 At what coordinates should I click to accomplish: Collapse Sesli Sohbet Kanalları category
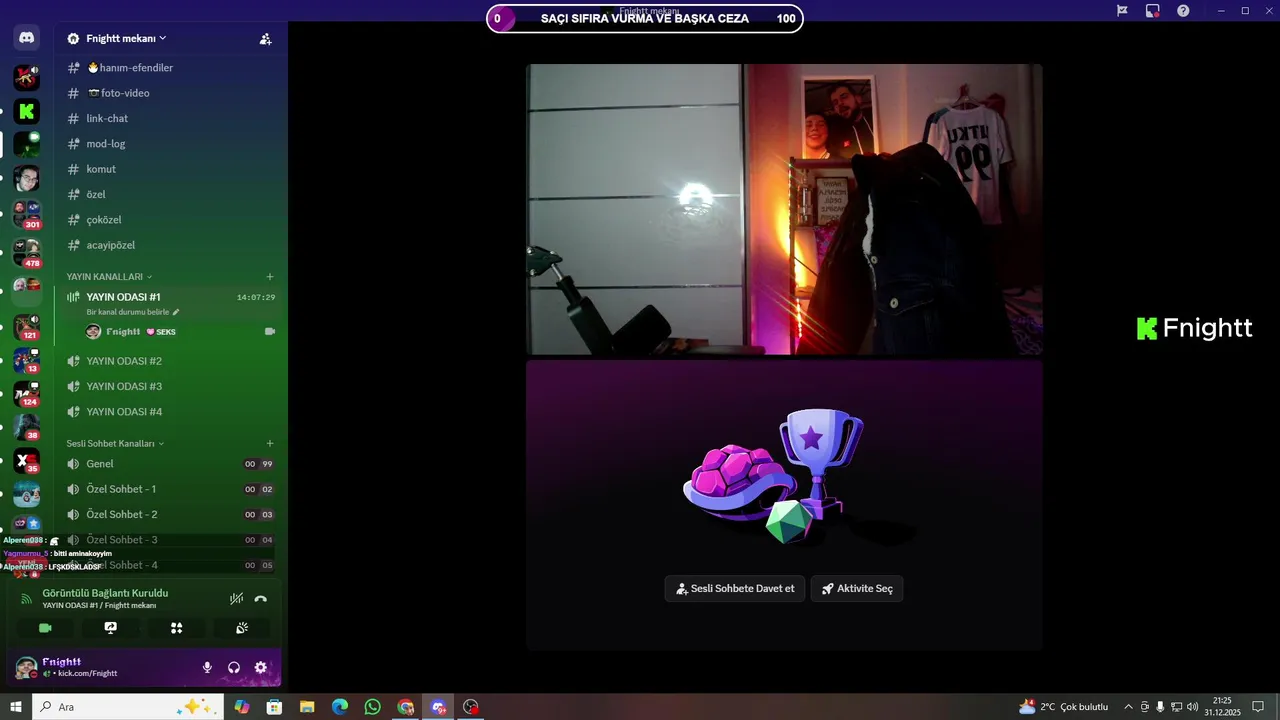click(115, 443)
